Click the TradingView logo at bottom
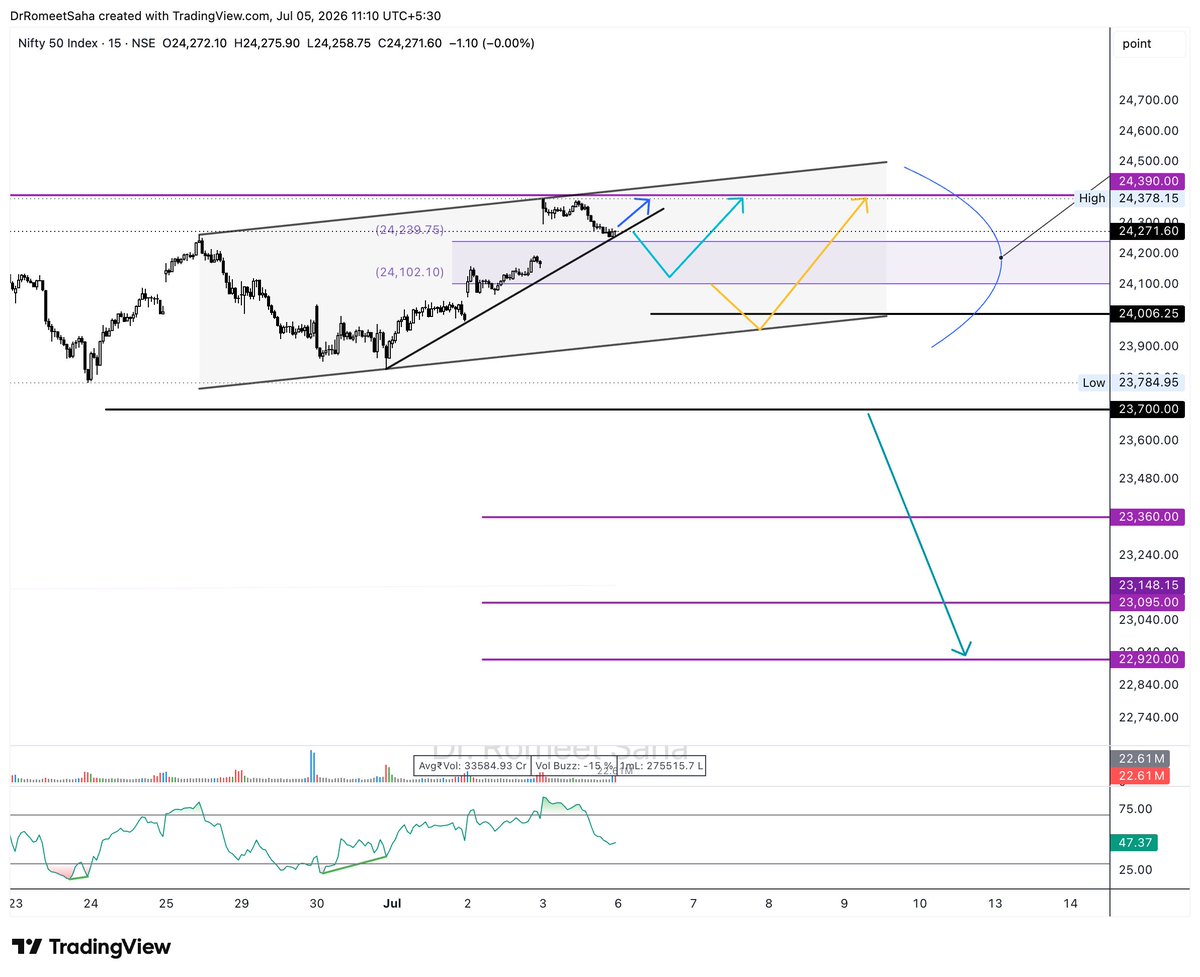This screenshot has width=1200, height=977. [91, 947]
